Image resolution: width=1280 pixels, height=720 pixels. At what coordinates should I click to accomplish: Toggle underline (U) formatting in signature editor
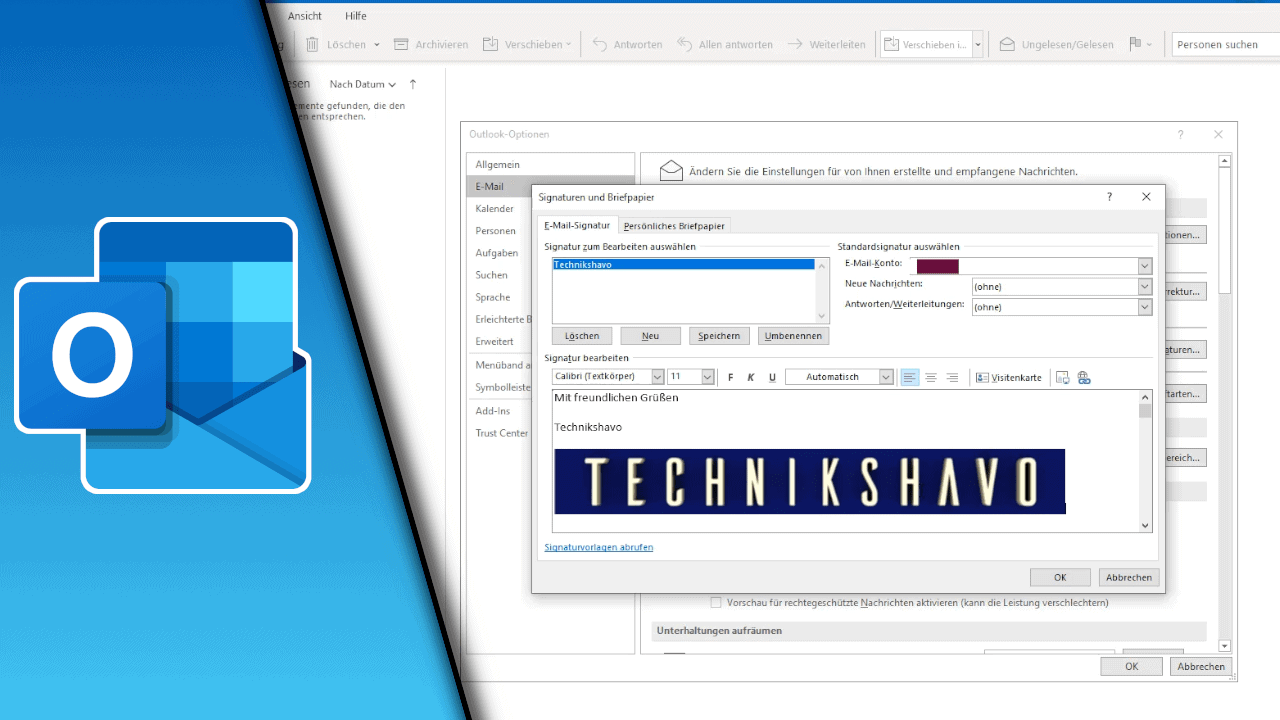pos(772,377)
